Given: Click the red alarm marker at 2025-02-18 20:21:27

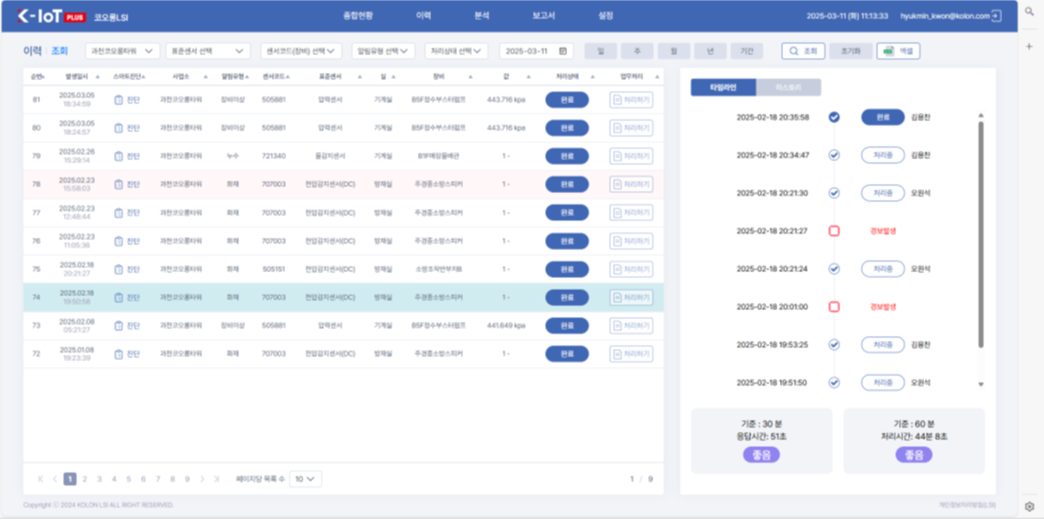Looking at the screenshot, I should pos(834,231).
